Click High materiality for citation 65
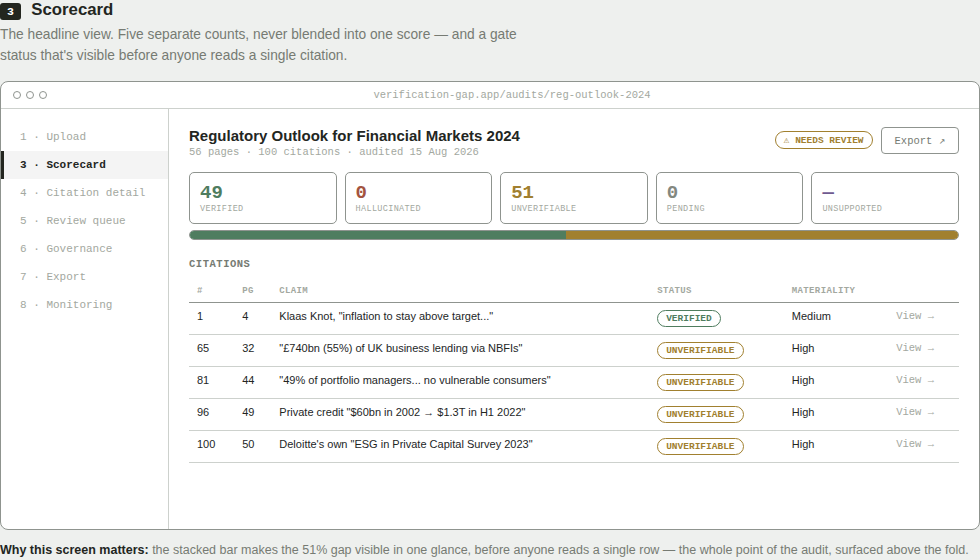The image size is (980, 560). point(803,348)
